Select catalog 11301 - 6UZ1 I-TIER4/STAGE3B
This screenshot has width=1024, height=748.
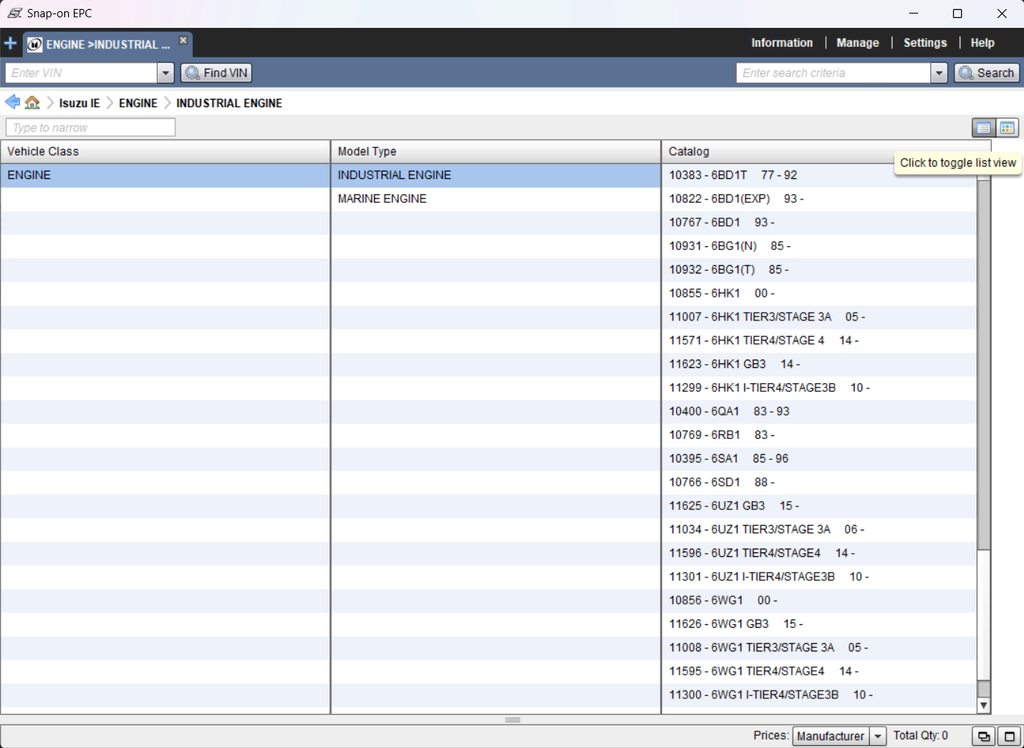point(819,576)
